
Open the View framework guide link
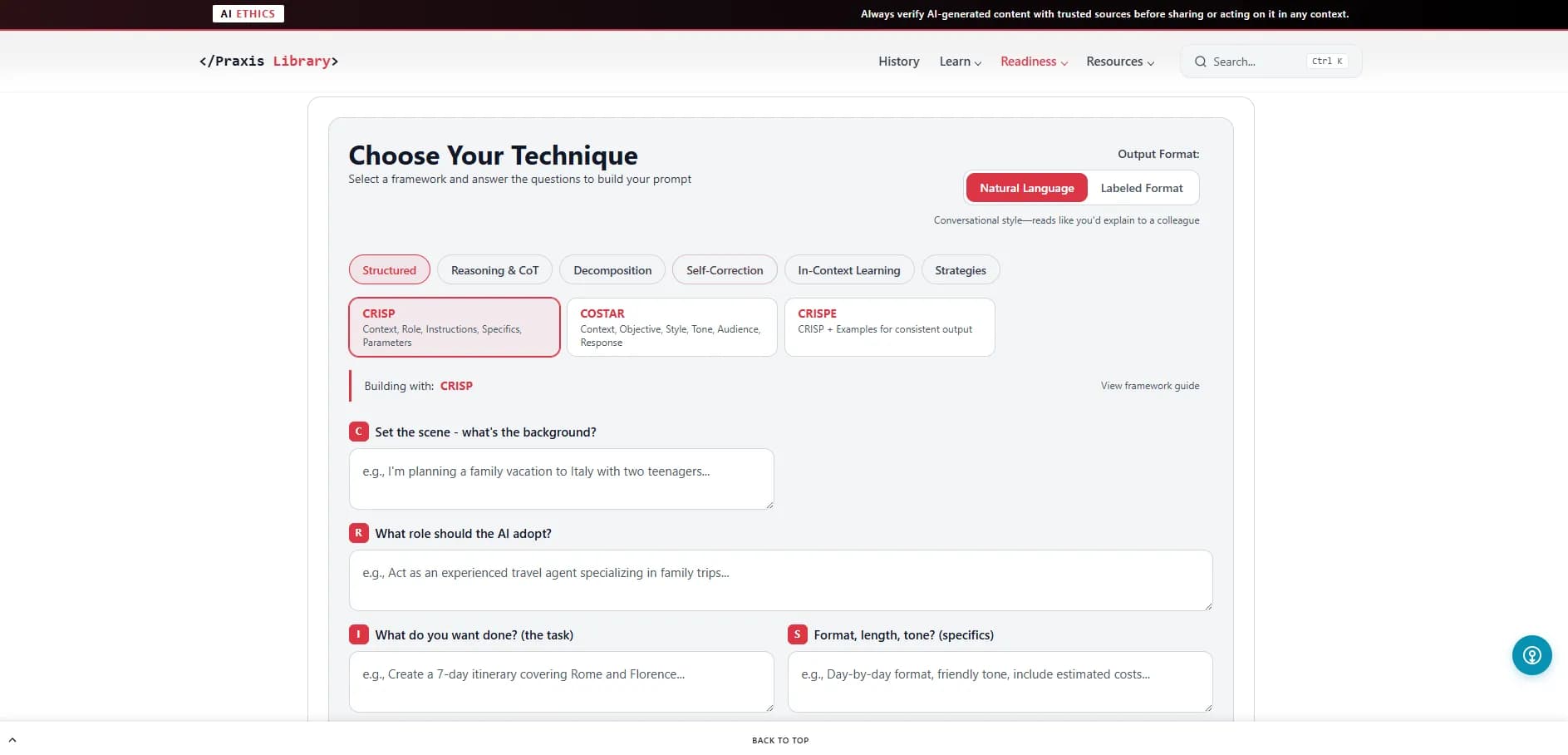[x=1149, y=386]
